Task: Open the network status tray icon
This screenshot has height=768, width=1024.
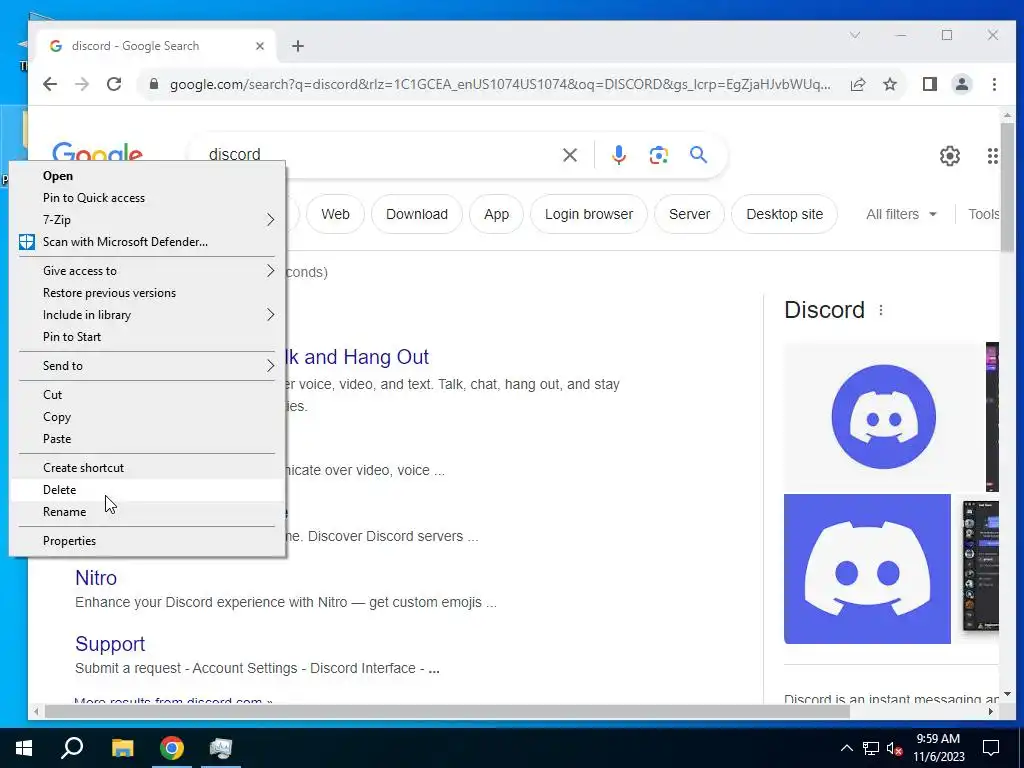Action: [871, 748]
